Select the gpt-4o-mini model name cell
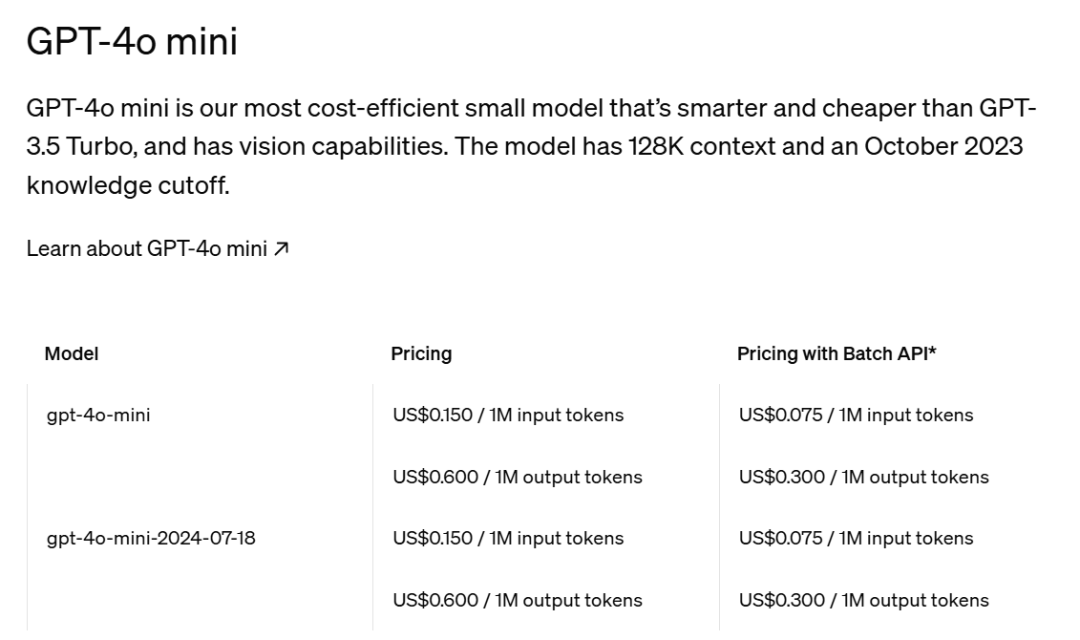Image resolution: width=1080 pixels, height=640 pixels. point(98,415)
